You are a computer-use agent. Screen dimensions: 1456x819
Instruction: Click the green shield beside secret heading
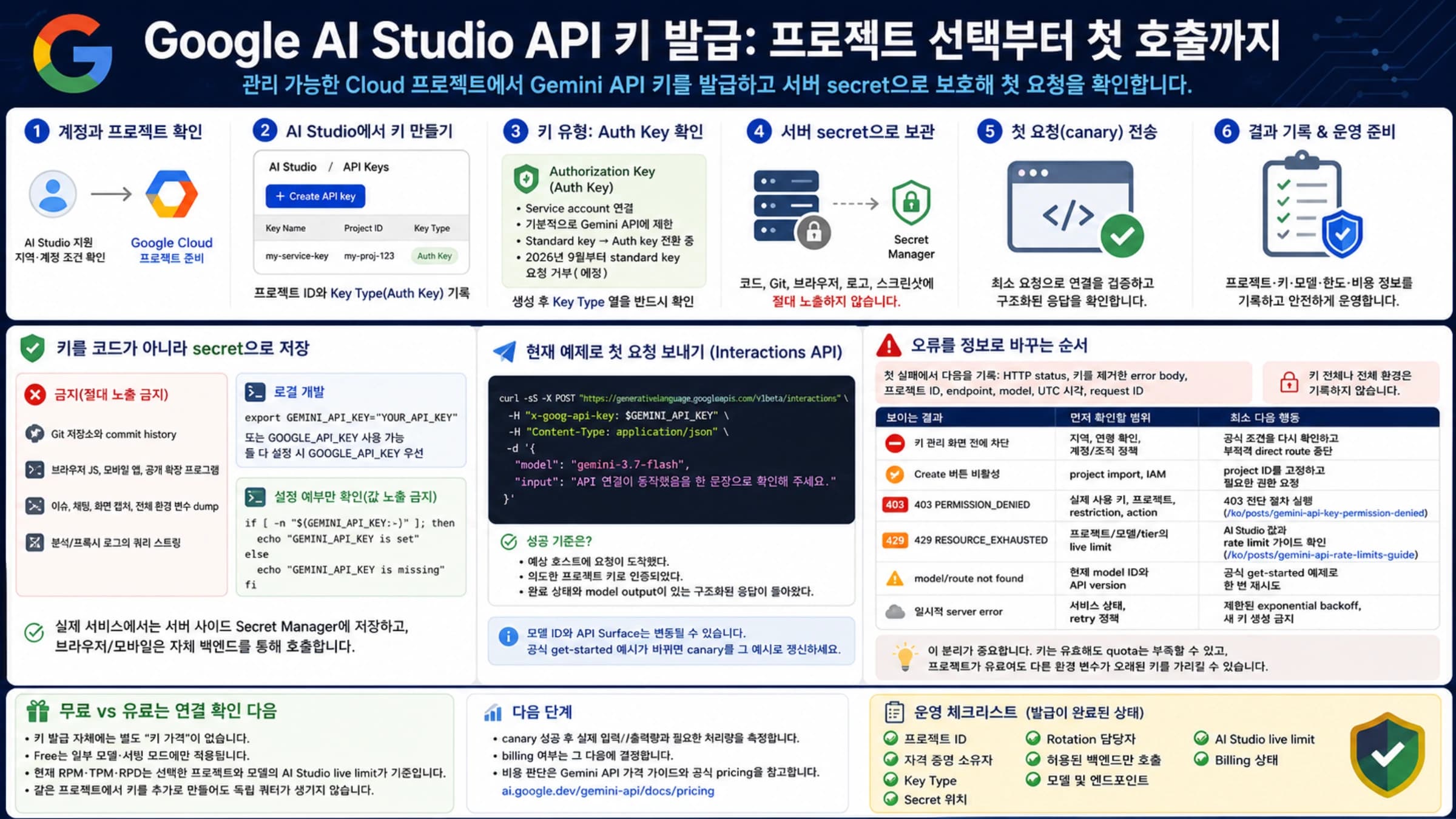click(32, 348)
